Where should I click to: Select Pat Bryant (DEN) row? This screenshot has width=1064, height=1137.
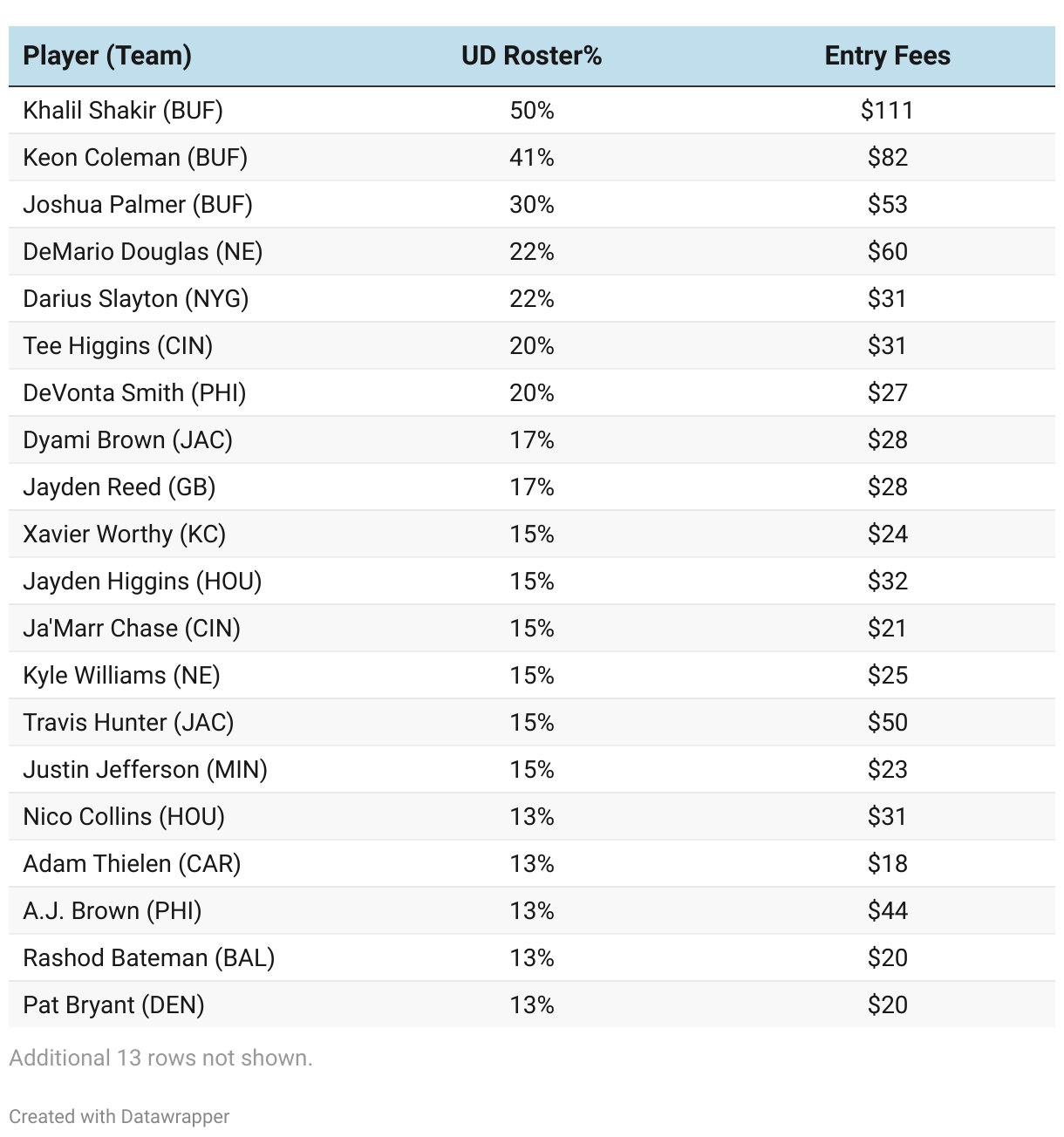[x=532, y=1004]
